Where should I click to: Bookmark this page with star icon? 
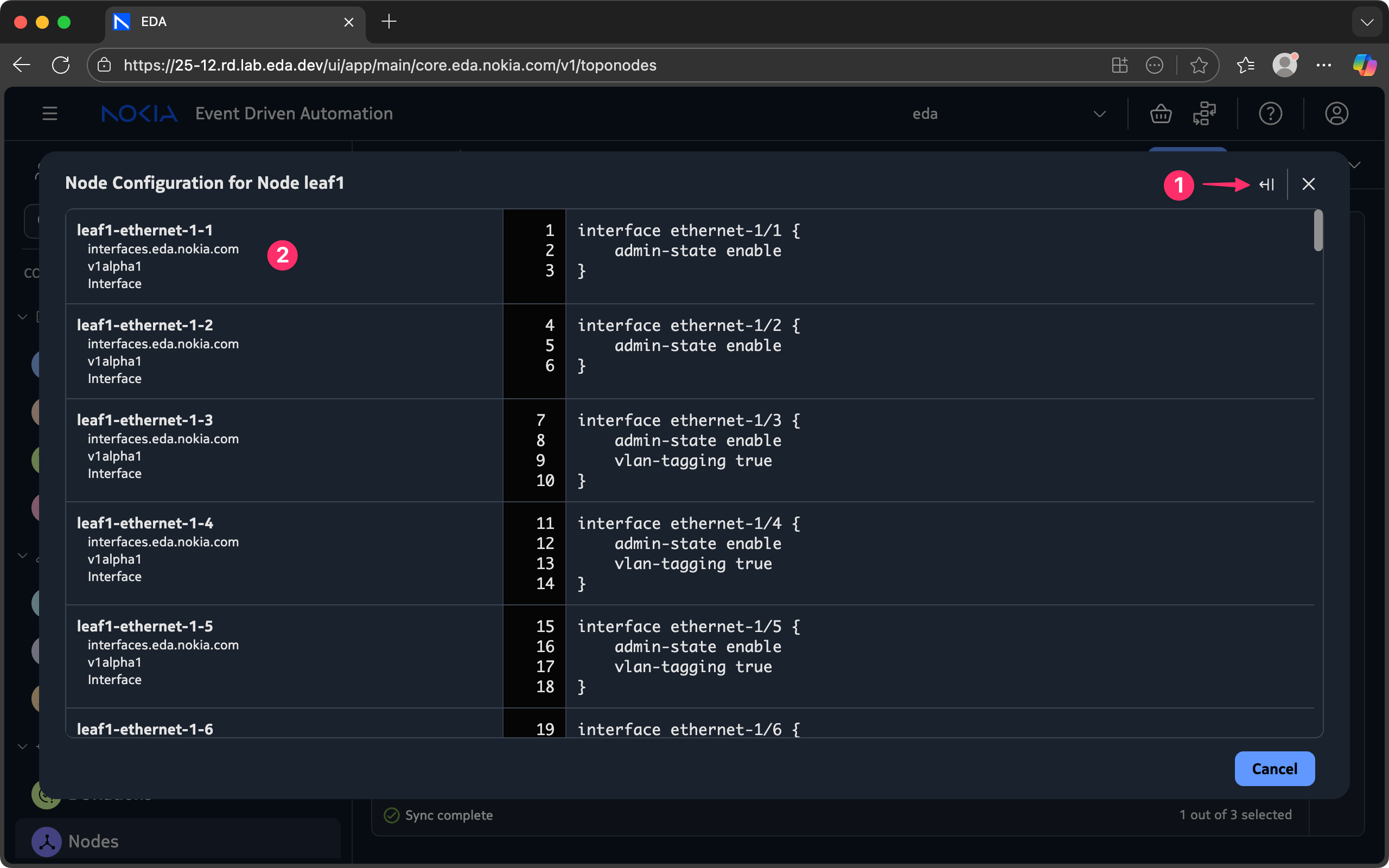coord(1199,66)
